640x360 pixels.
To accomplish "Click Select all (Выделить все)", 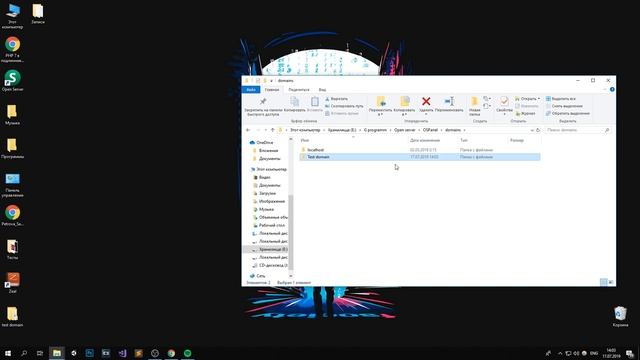I will [x=560, y=99].
